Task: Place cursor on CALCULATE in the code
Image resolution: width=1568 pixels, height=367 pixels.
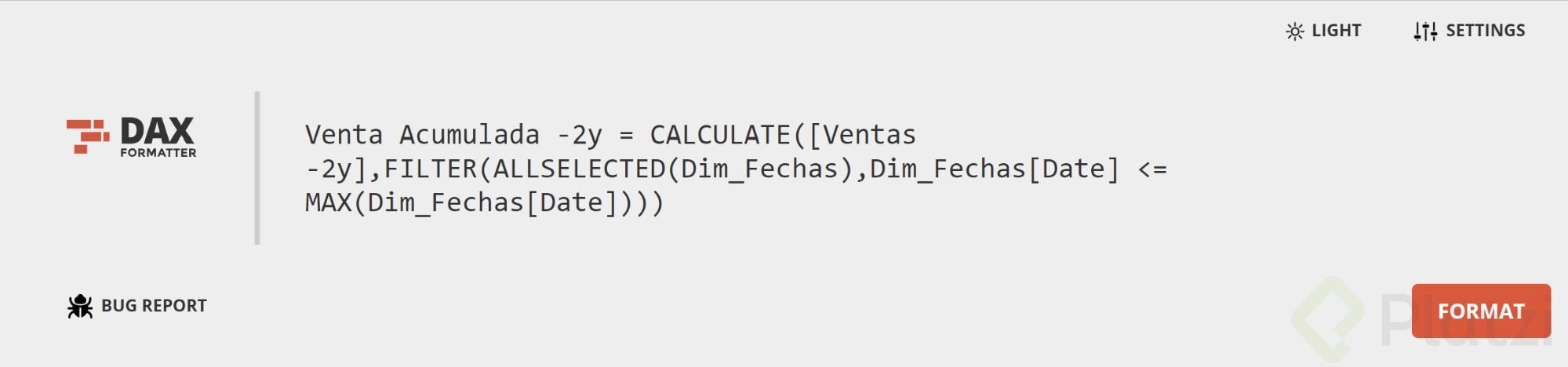Action: click(x=720, y=135)
